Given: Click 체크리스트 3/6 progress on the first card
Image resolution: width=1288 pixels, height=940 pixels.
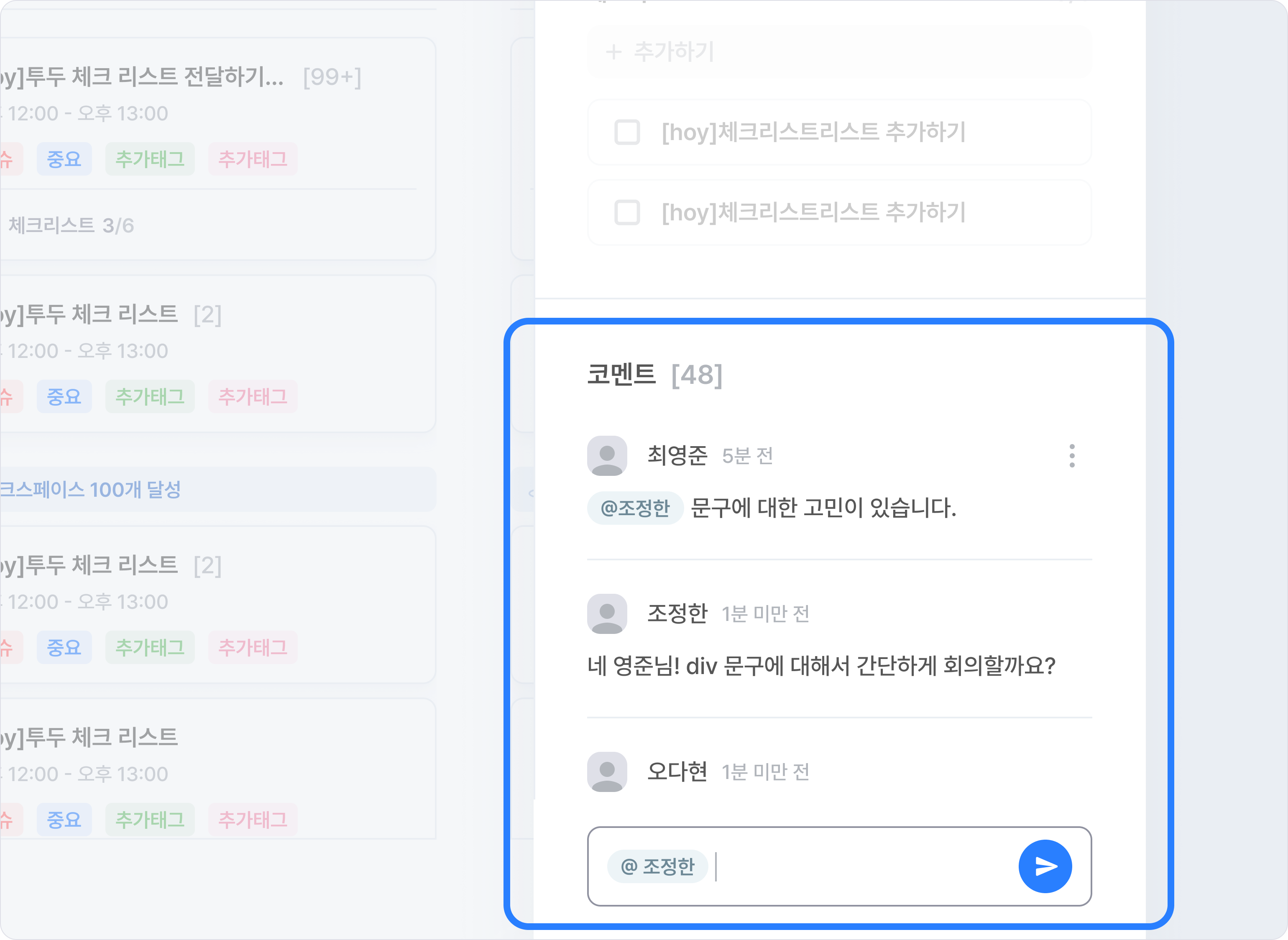Looking at the screenshot, I should [71, 226].
